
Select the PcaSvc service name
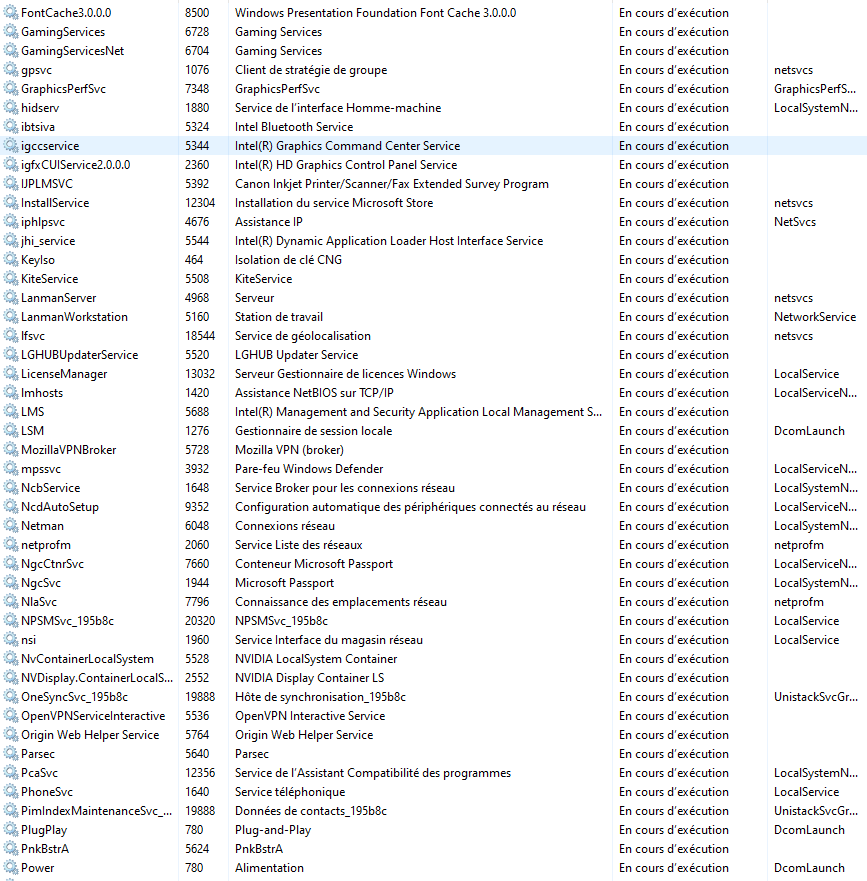tap(39, 773)
